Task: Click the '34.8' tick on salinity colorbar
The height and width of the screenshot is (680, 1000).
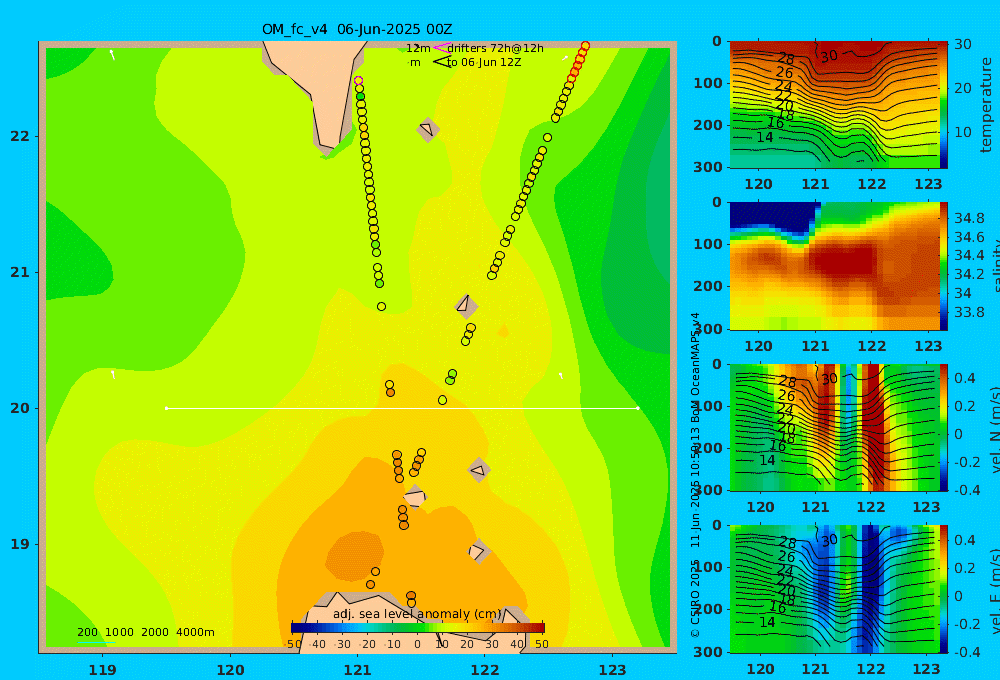Action: click(x=969, y=218)
